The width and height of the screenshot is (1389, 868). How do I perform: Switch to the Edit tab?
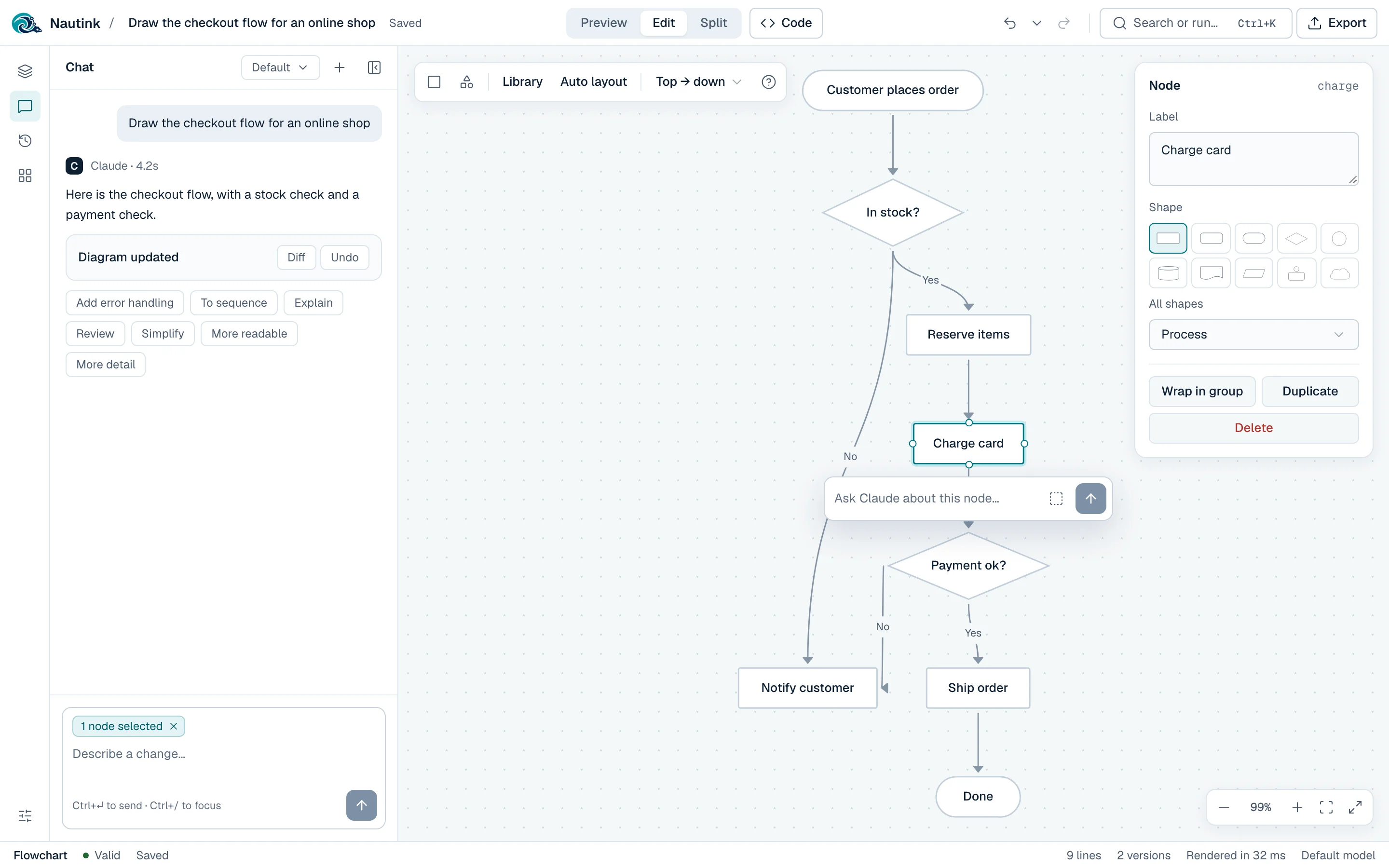(x=663, y=23)
